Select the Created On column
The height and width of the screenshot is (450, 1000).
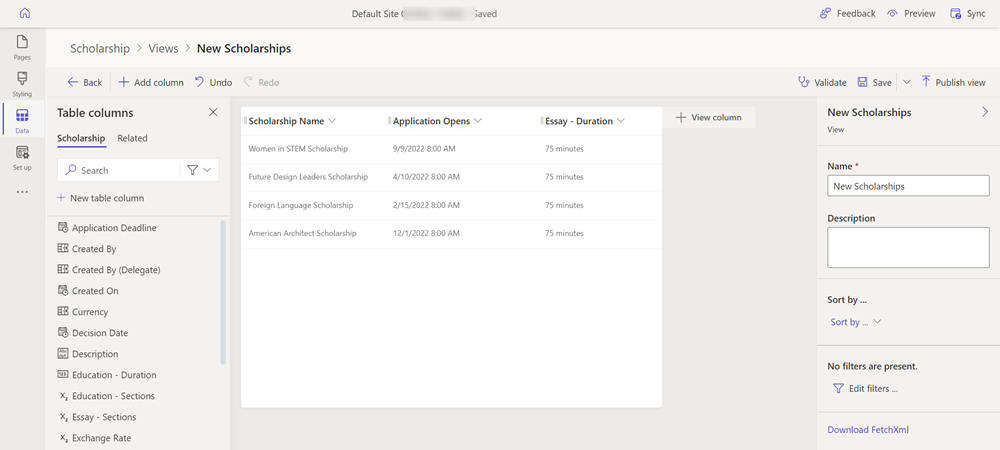point(88,291)
